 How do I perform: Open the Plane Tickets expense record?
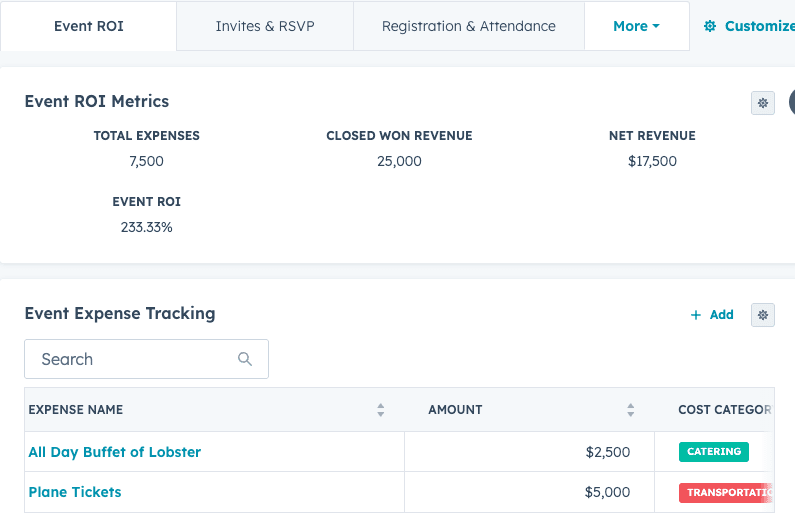point(75,492)
